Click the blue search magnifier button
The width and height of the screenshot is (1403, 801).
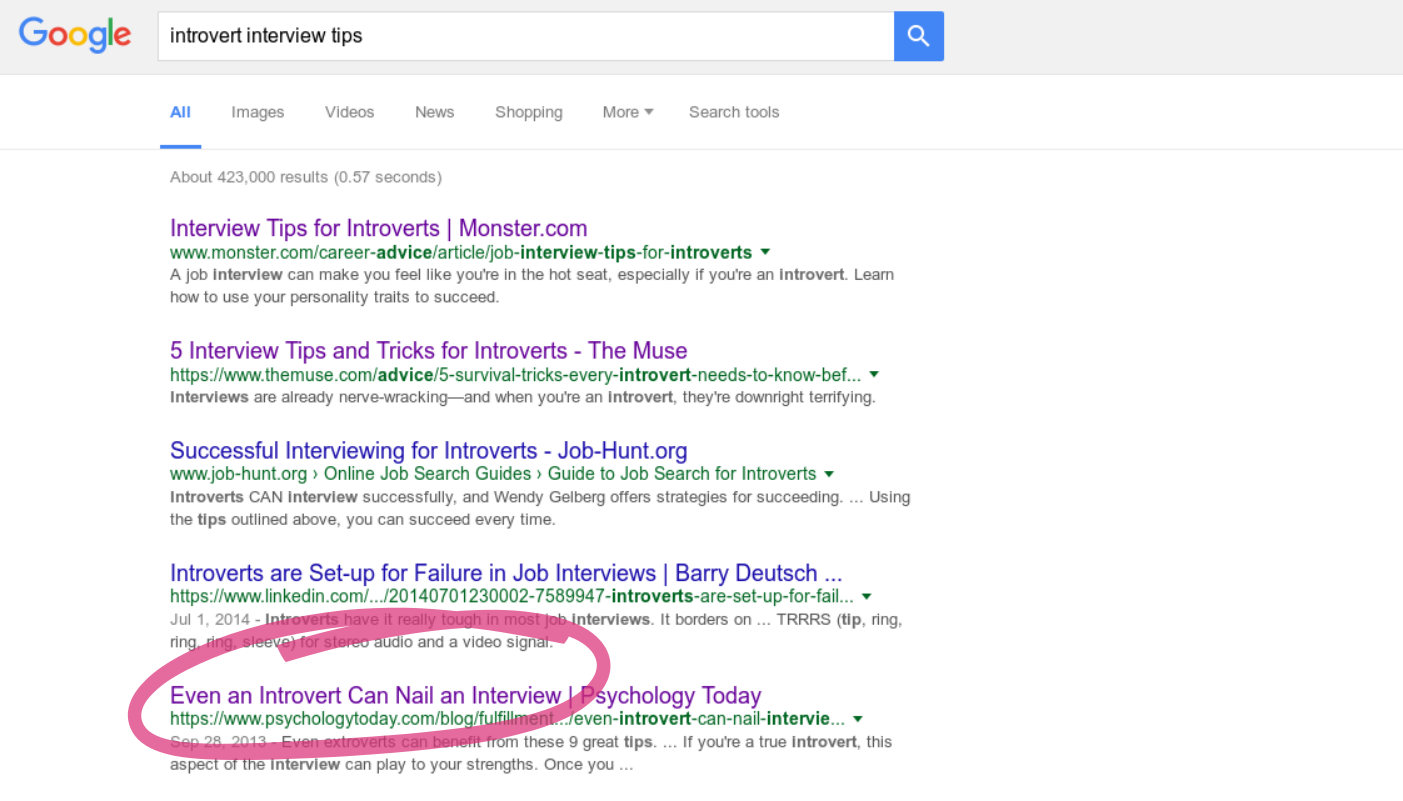[x=918, y=36]
